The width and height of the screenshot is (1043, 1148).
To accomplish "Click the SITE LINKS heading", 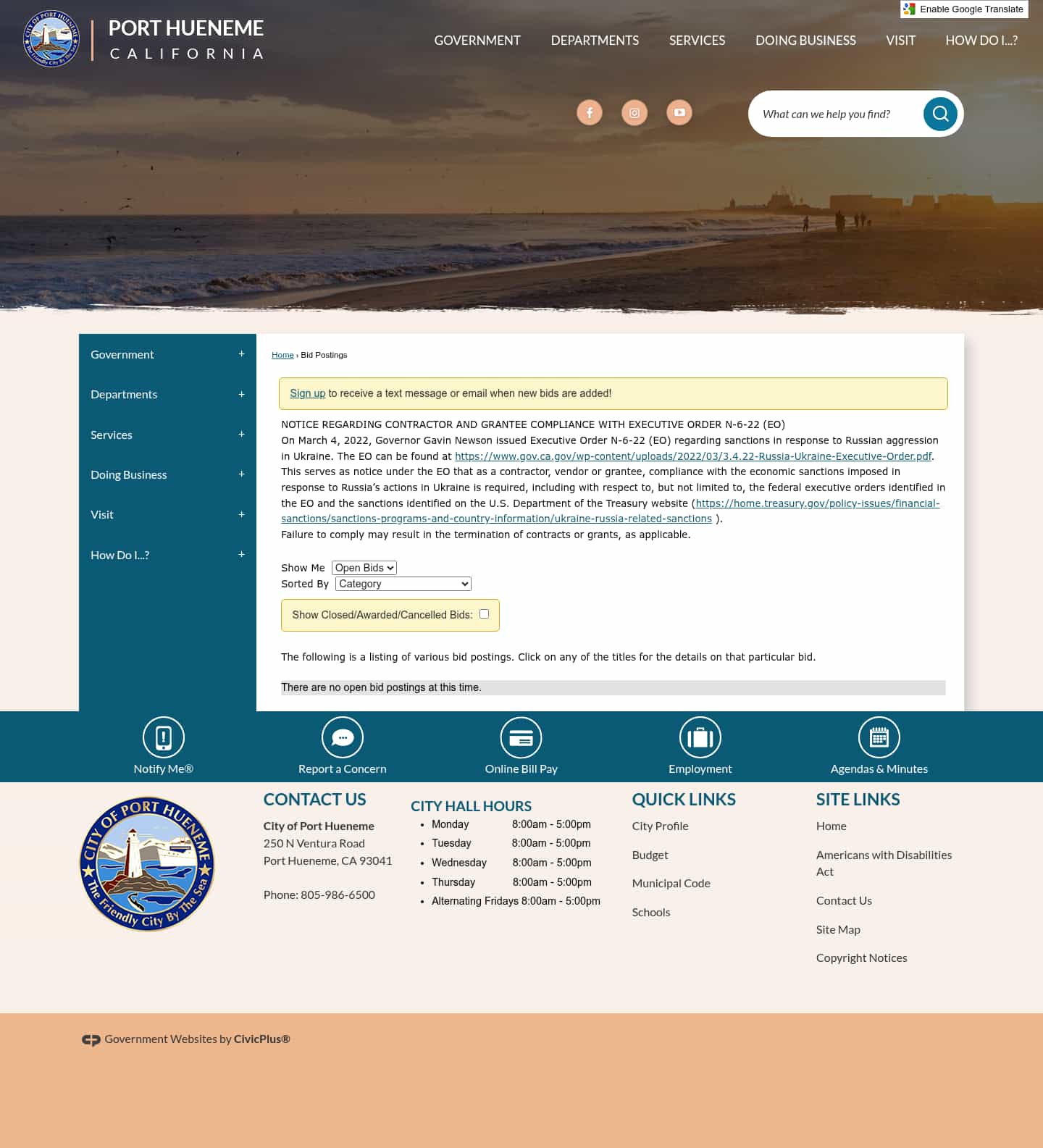I will [x=858, y=800].
